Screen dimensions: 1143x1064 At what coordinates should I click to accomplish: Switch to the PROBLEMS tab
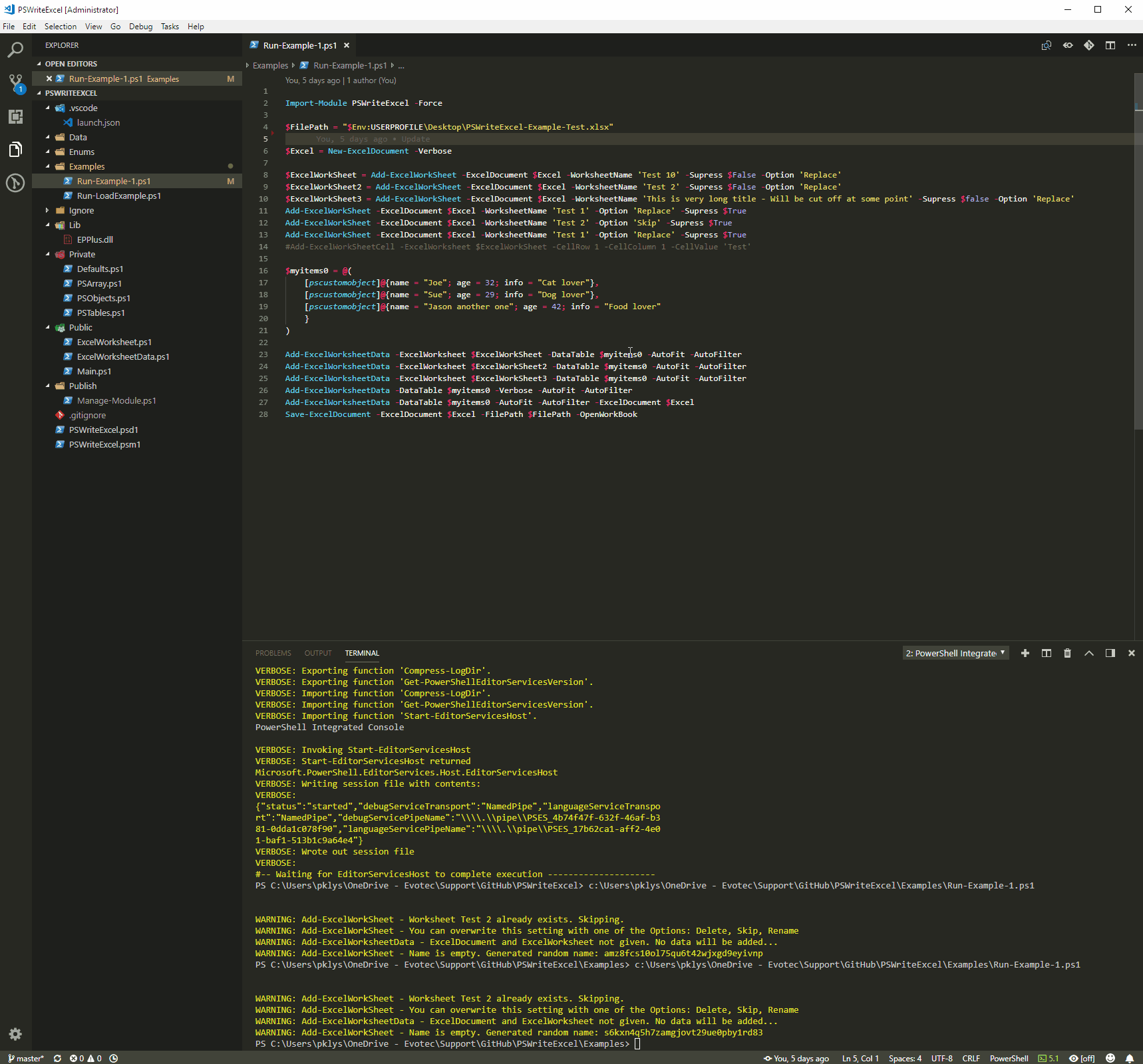pyautogui.click(x=273, y=653)
